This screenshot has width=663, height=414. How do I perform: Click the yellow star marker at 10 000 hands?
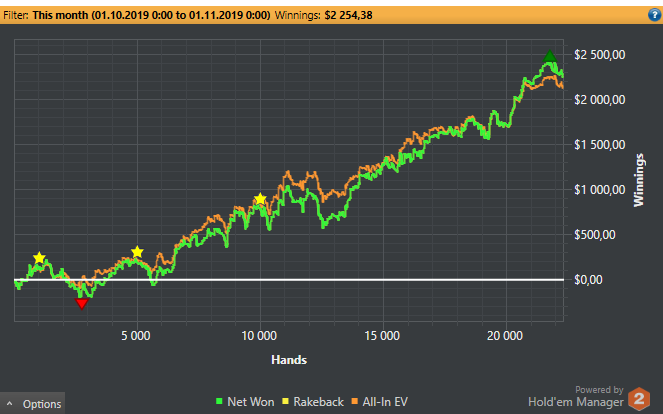point(260,199)
